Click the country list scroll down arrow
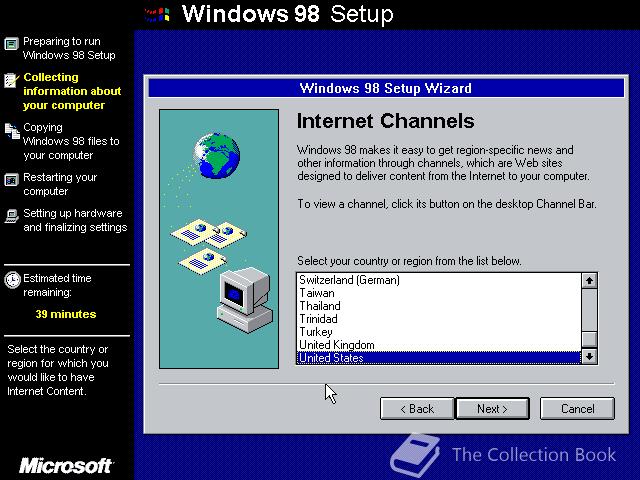This screenshot has height=480, width=640. [589, 356]
